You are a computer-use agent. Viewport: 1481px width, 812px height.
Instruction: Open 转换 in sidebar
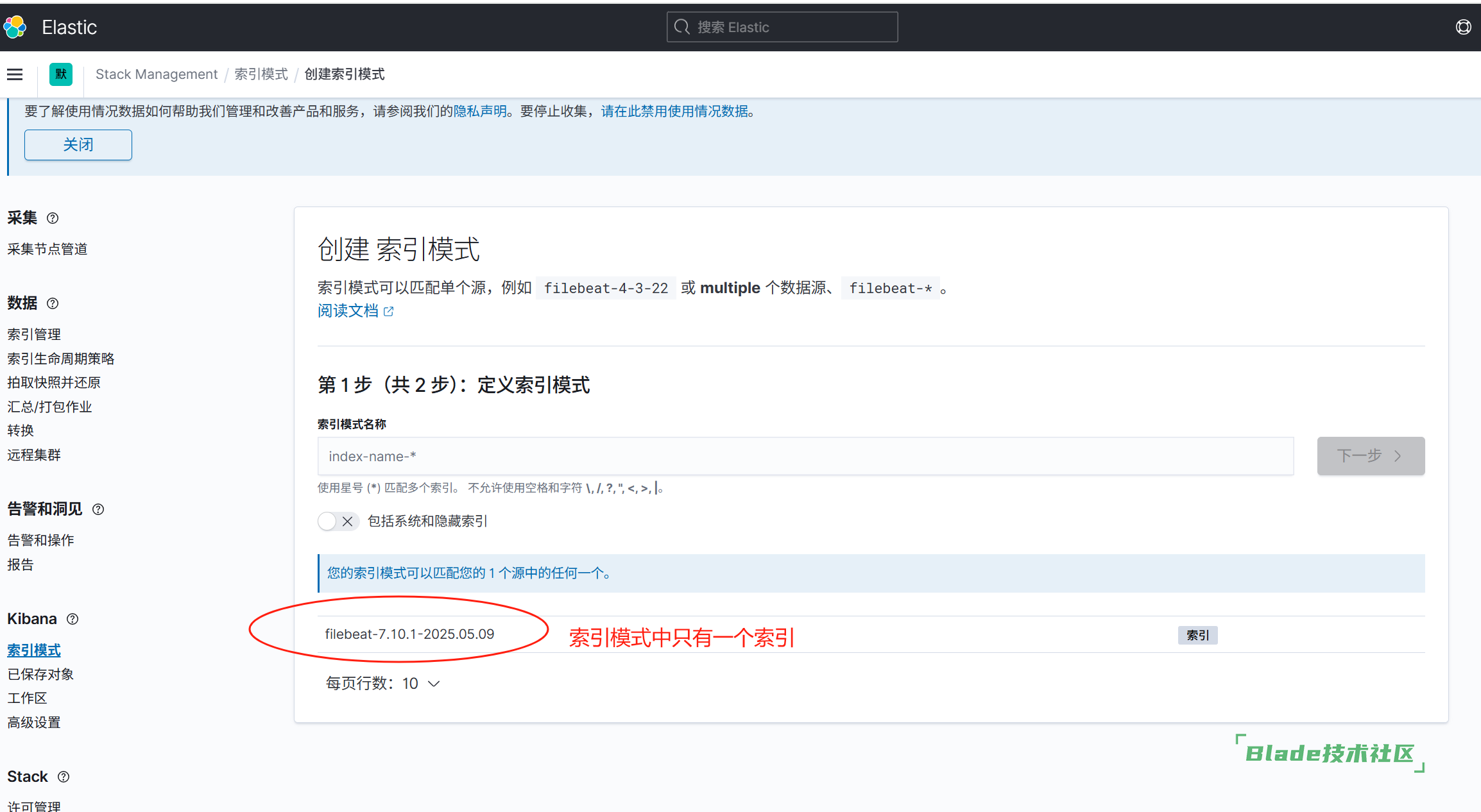(x=21, y=430)
